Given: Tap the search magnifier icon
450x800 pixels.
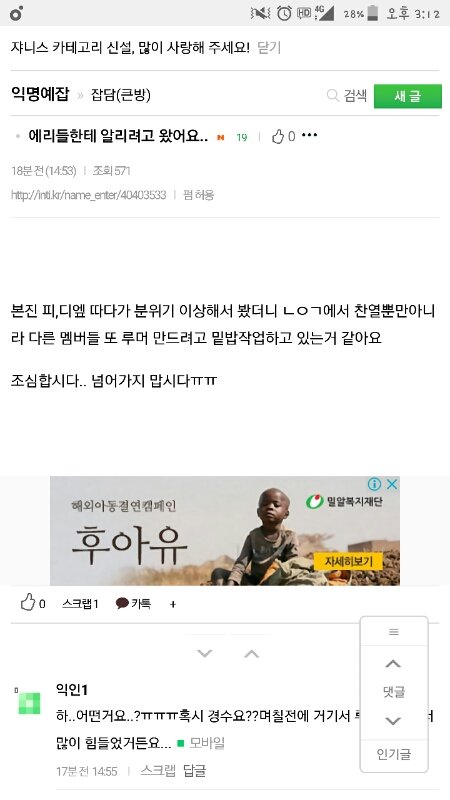Looking at the screenshot, I should 333,95.
